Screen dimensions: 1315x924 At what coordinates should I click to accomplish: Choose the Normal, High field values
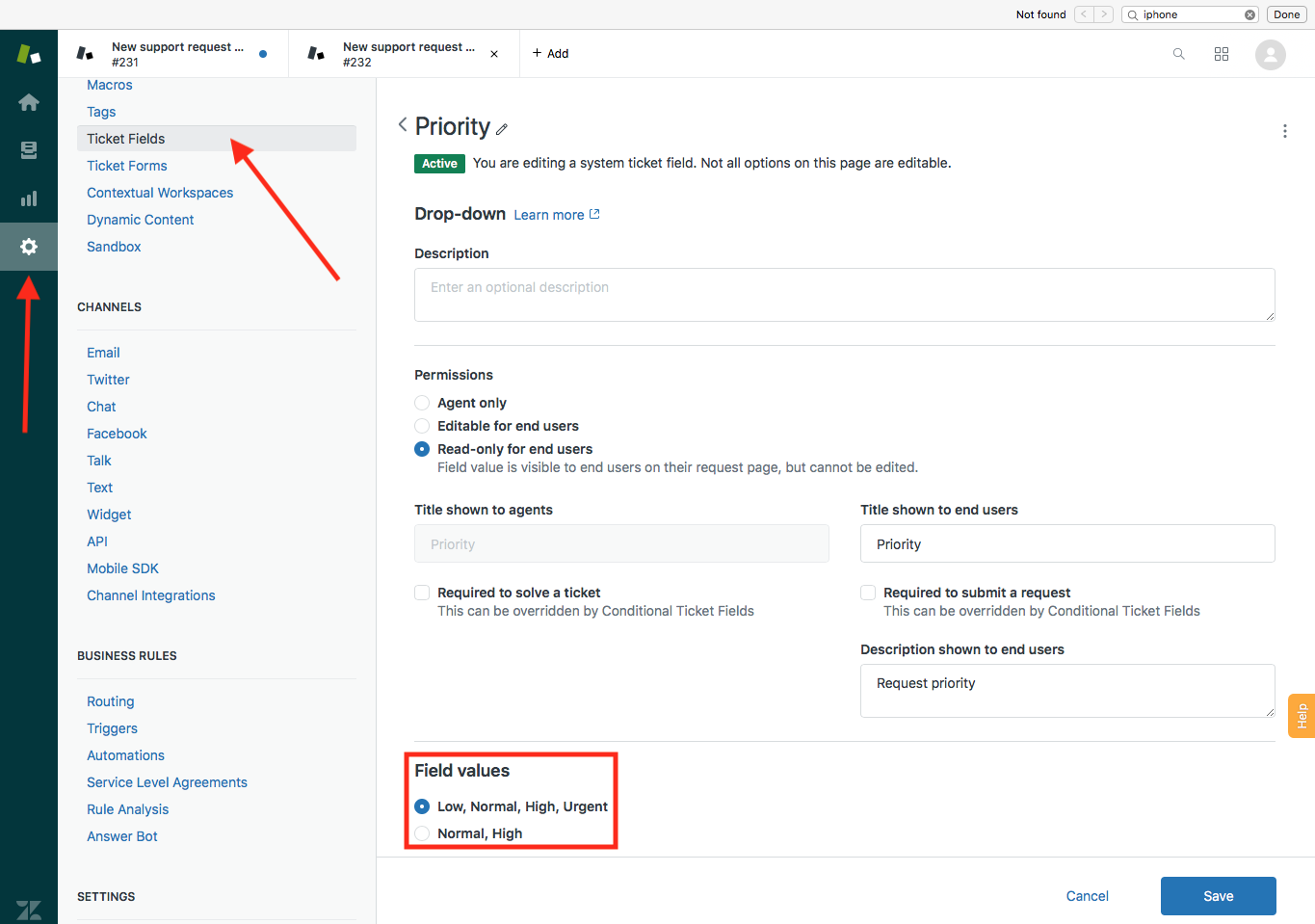click(422, 833)
